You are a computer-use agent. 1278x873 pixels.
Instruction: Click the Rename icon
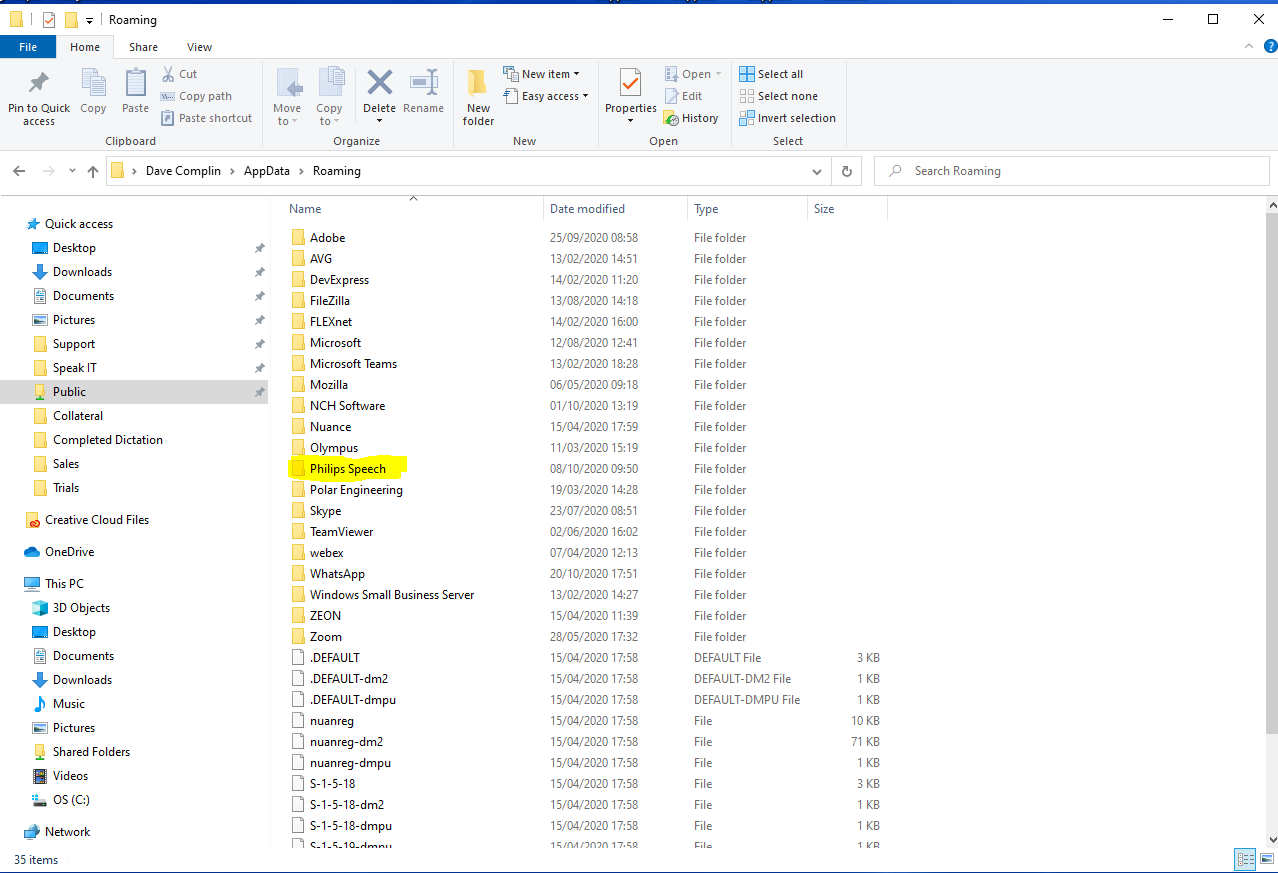point(424,92)
